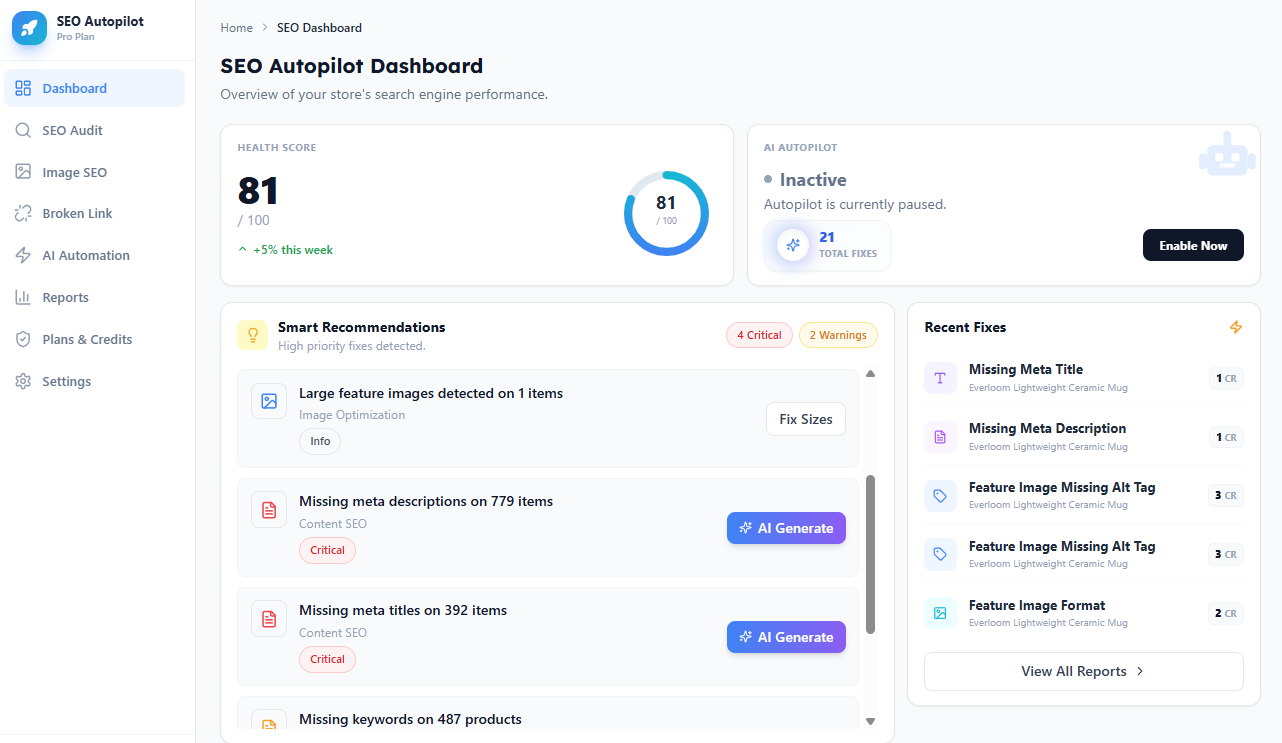Viewport: 1282px width, 743px height.
Task: Click the Reports bar chart icon
Action: point(23,297)
